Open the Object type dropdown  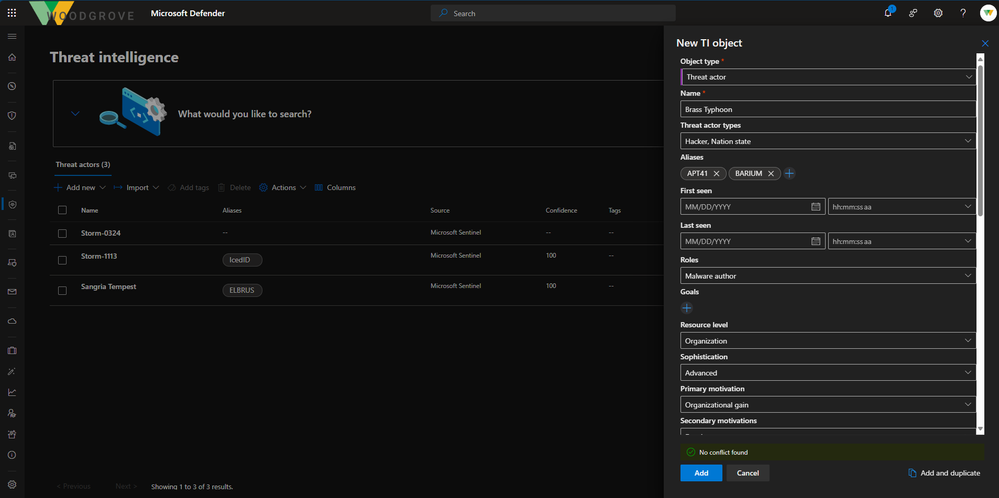pos(828,77)
